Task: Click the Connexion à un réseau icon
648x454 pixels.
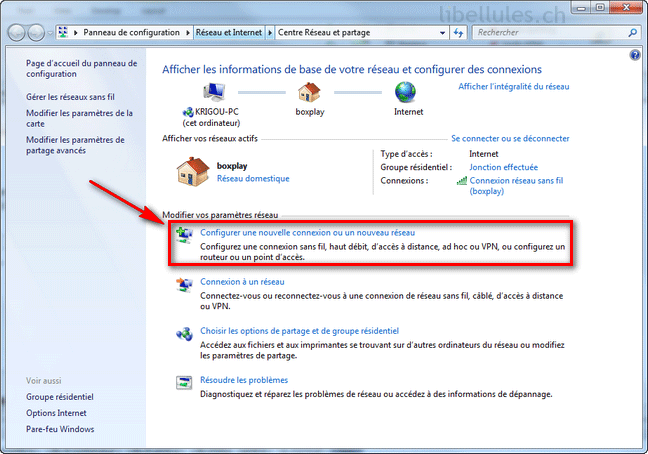Action: [184, 285]
